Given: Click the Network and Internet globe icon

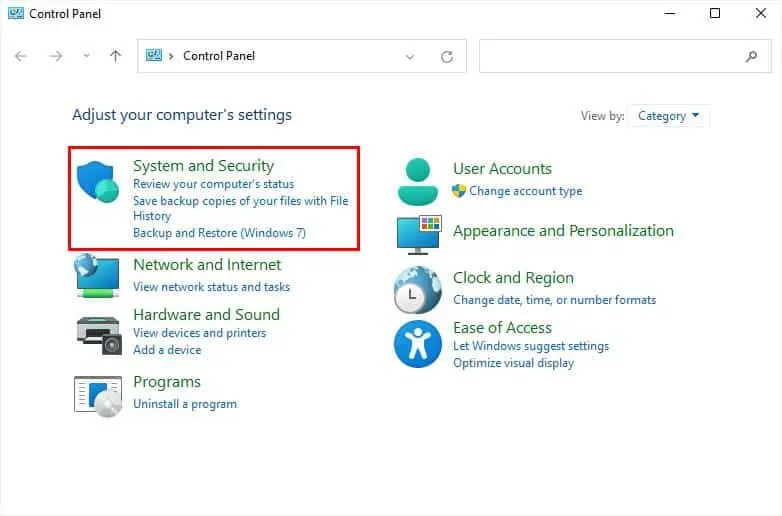Looking at the screenshot, I should point(97,275).
